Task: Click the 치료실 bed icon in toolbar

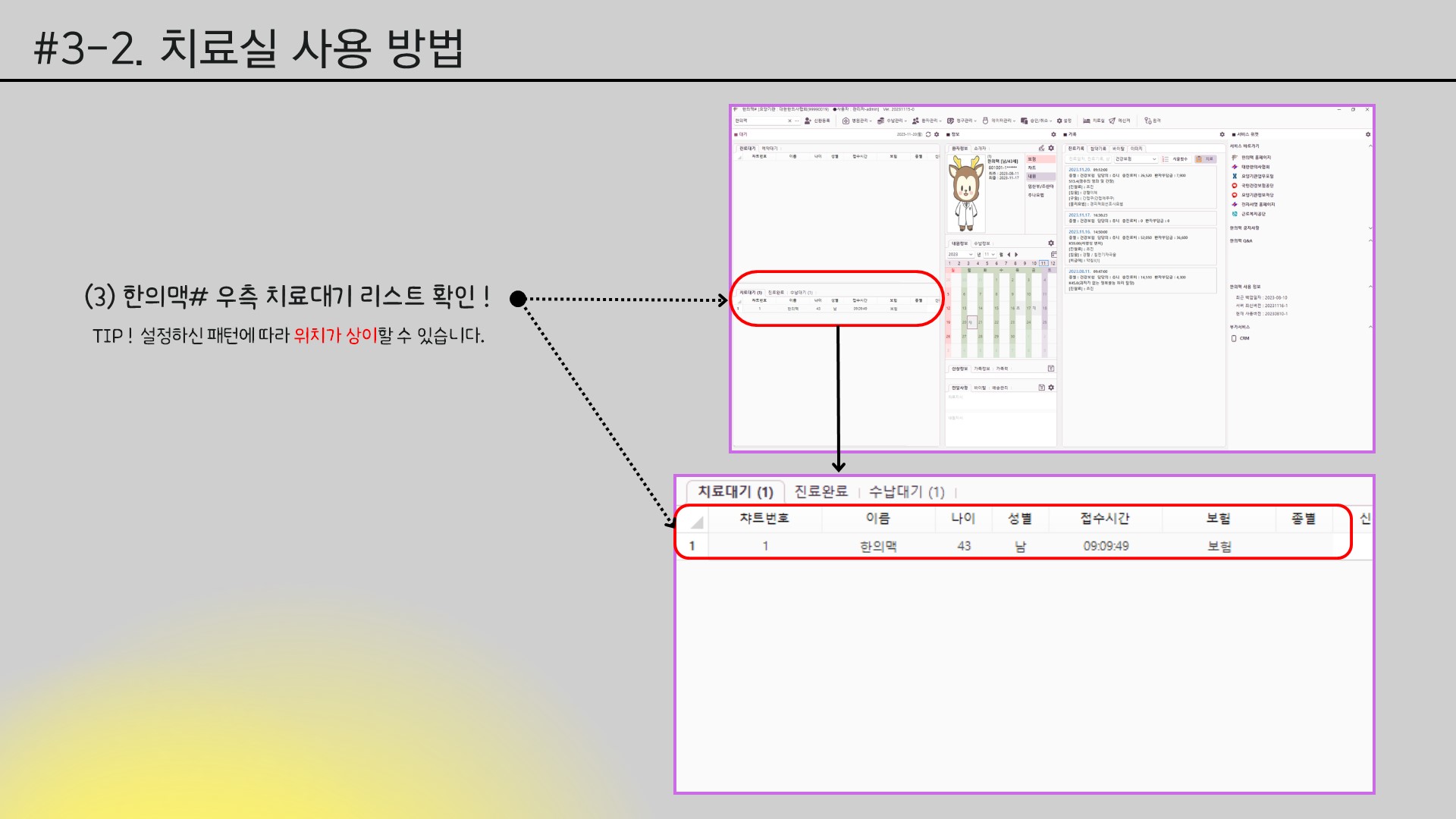Action: [1086, 121]
